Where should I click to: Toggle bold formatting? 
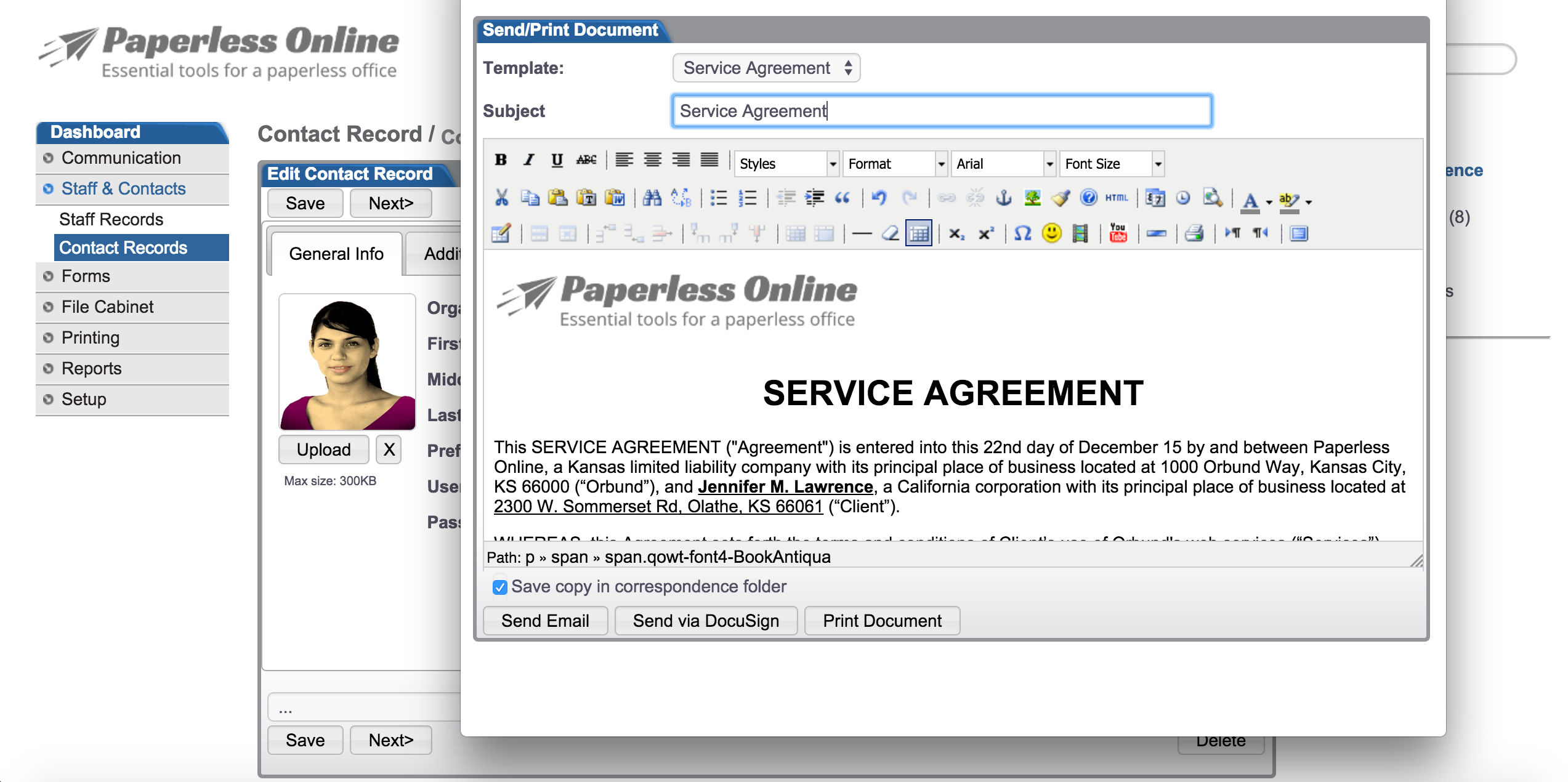pos(501,159)
